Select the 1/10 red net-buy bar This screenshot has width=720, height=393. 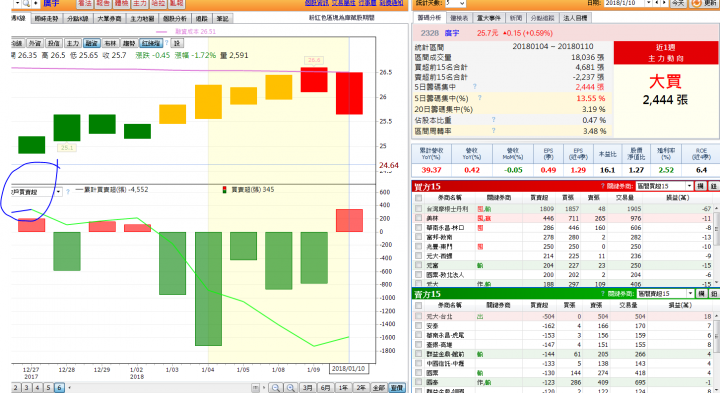coord(349,220)
